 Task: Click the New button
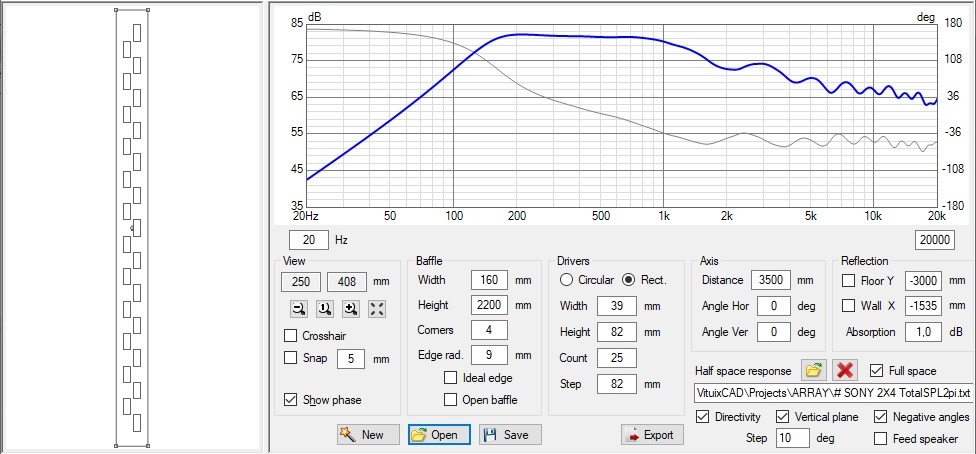368,435
